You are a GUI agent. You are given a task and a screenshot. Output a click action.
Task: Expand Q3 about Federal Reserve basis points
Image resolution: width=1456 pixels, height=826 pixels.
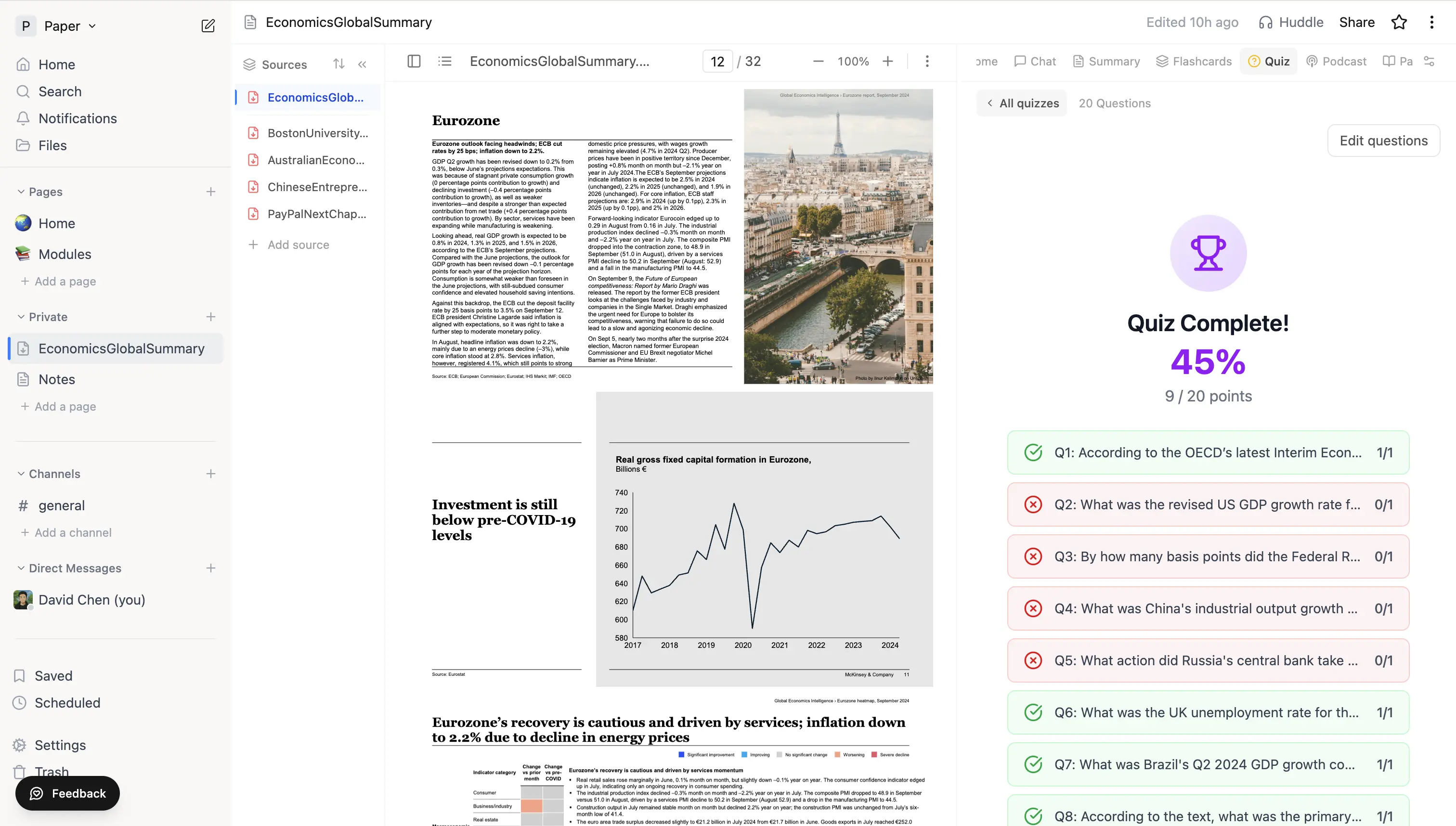[1208, 556]
